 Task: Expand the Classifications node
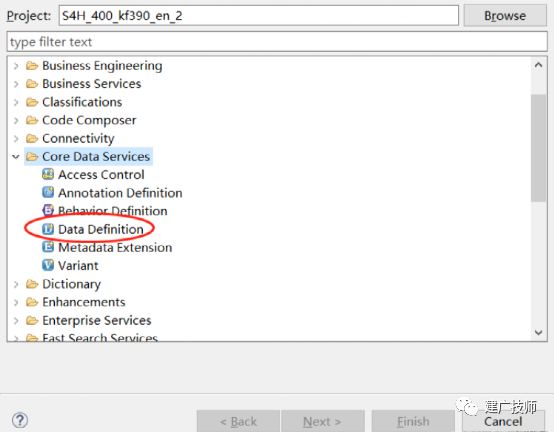coord(16,102)
